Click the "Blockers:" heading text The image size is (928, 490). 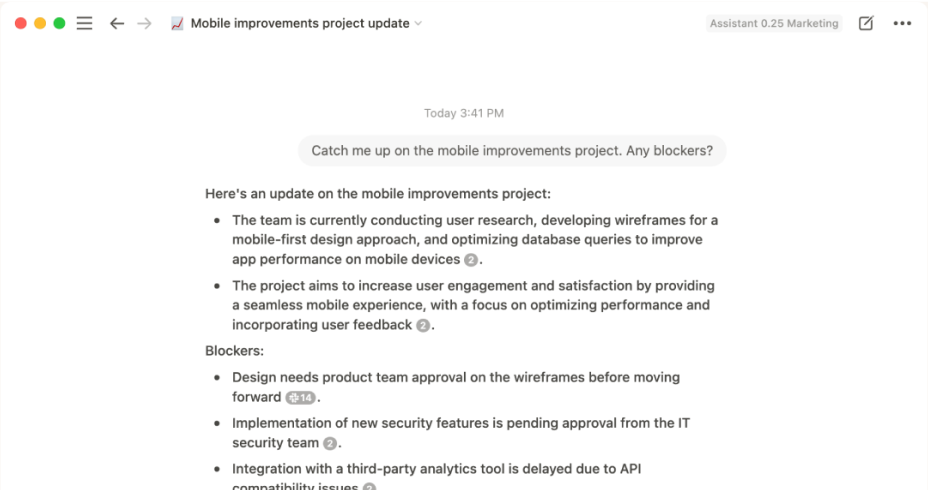tap(234, 351)
